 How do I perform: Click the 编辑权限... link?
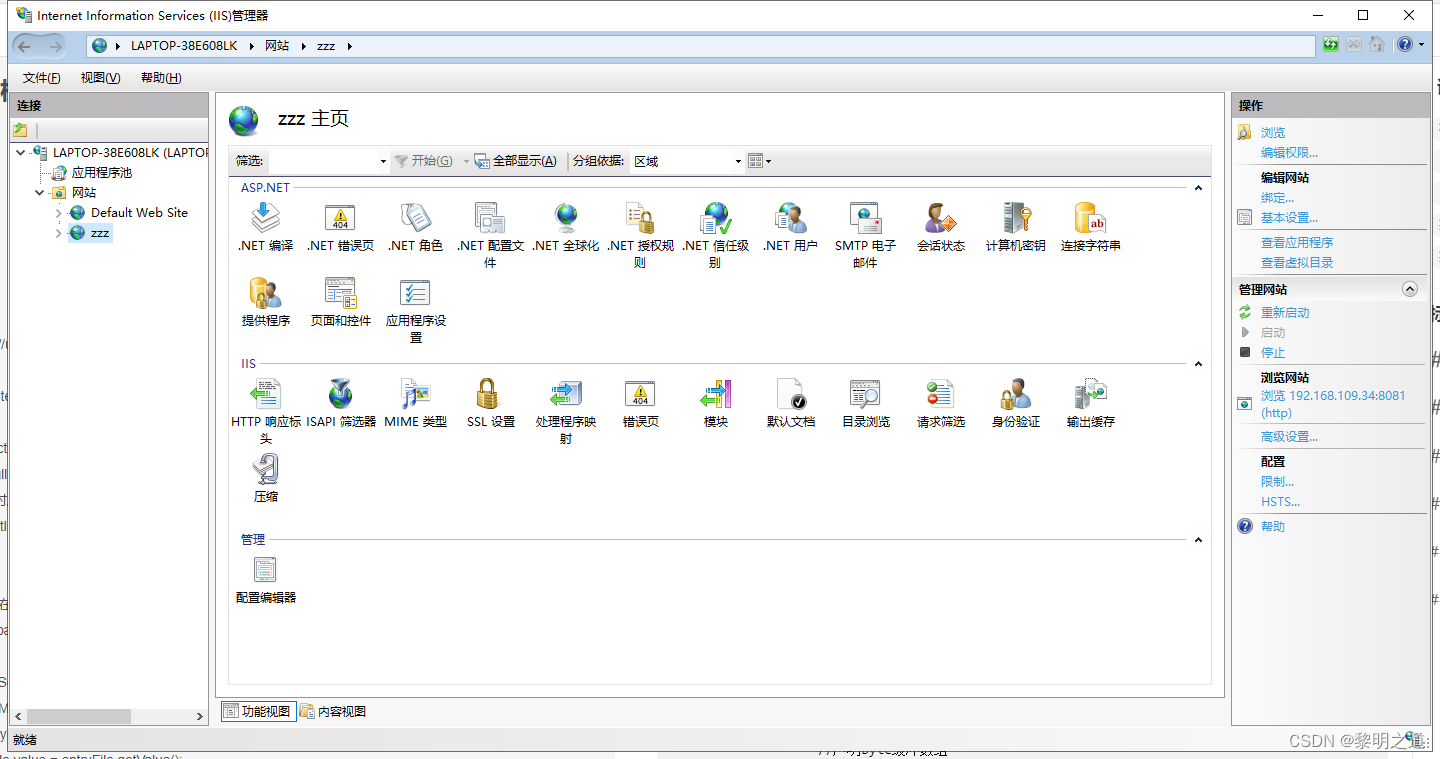click(1289, 153)
